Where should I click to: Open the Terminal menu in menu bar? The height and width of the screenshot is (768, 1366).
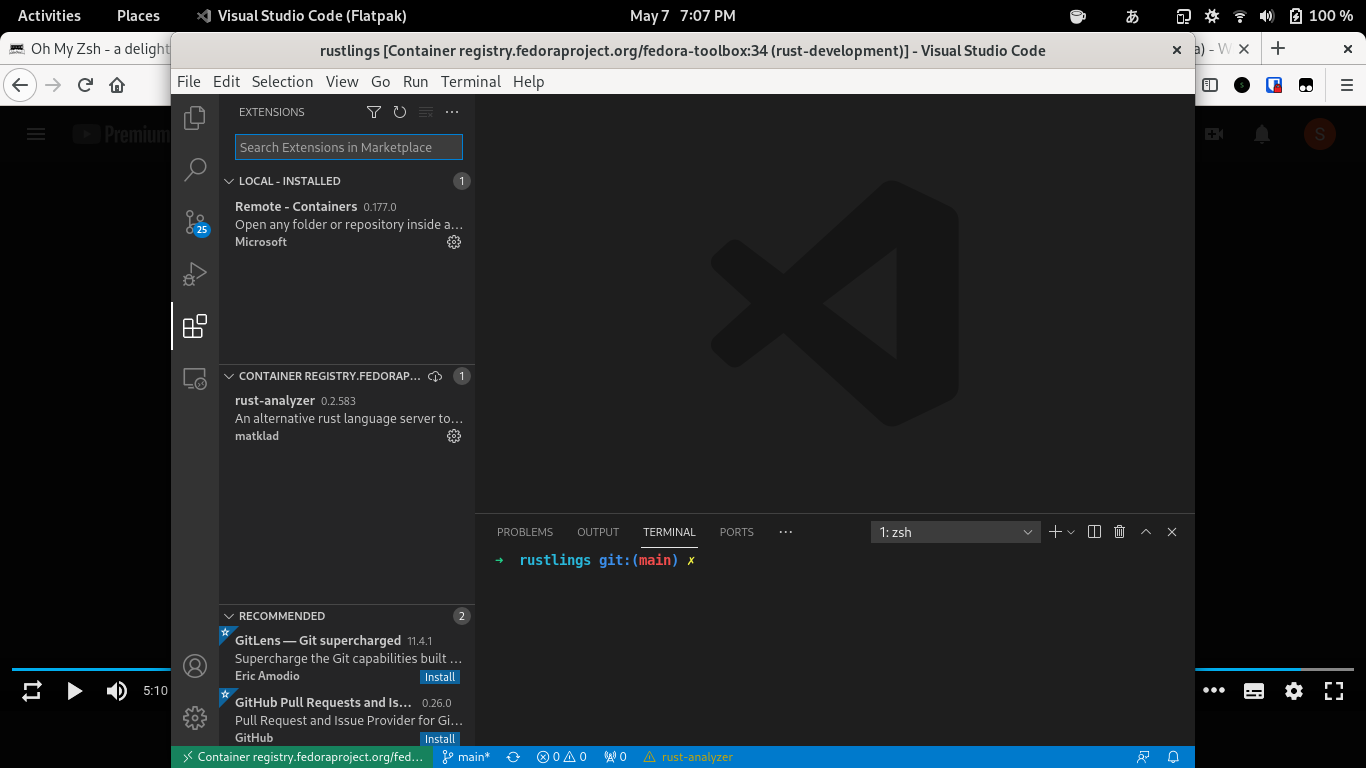[470, 82]
